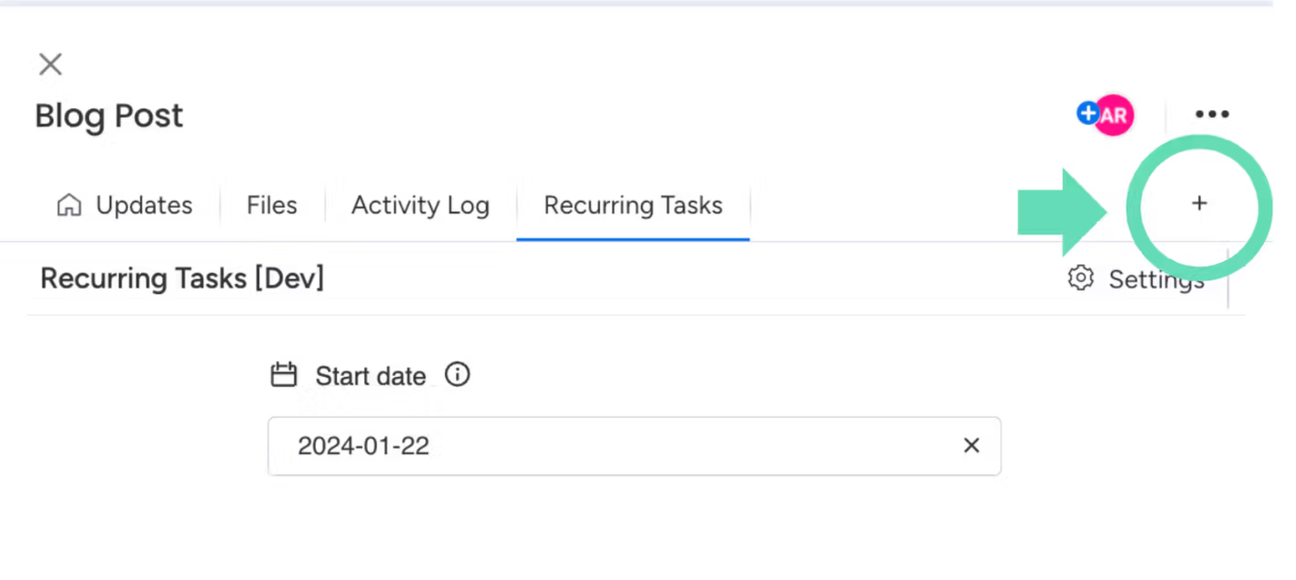Click the Start date label

point(370,375)
